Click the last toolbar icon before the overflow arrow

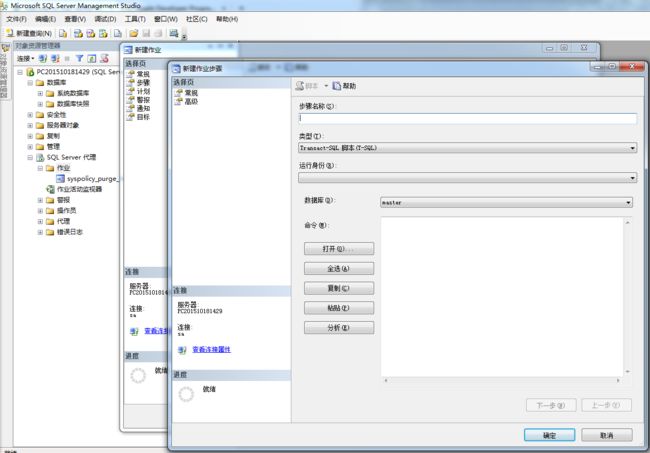(174, 33)
